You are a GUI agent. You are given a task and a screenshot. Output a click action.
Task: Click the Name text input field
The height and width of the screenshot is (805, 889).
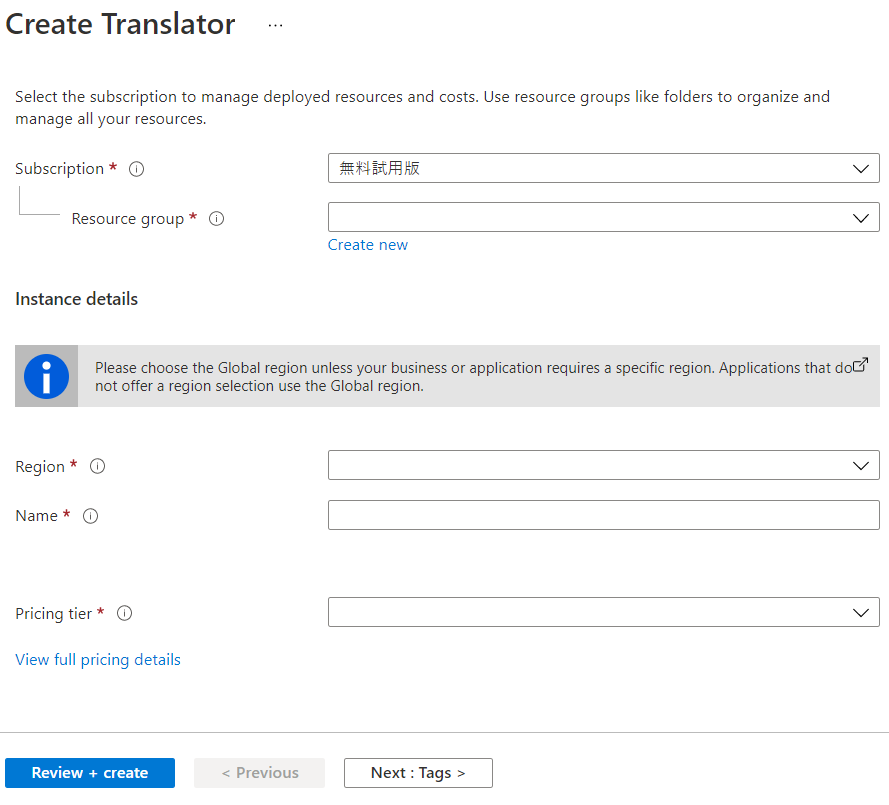pos(603,515)
